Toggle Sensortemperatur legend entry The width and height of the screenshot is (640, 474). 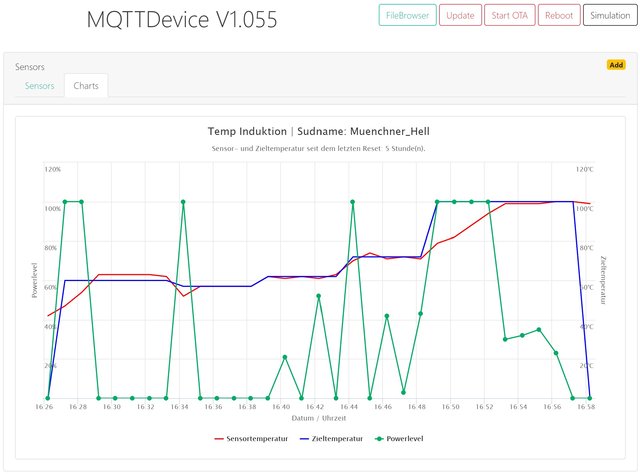tap(251, 439)
